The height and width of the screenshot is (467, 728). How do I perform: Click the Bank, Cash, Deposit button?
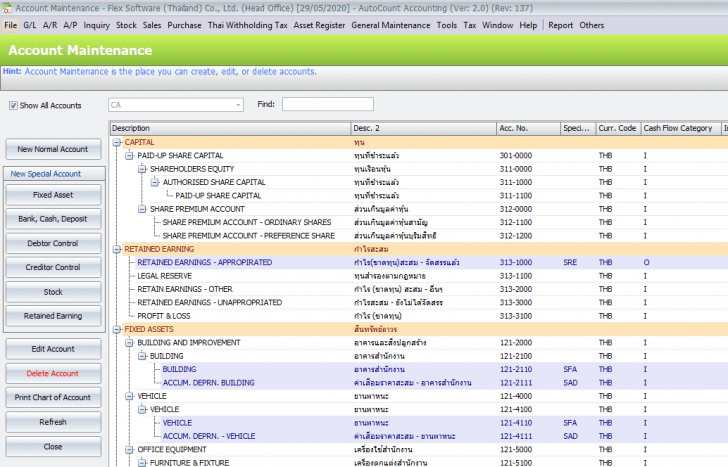point(53,219)
